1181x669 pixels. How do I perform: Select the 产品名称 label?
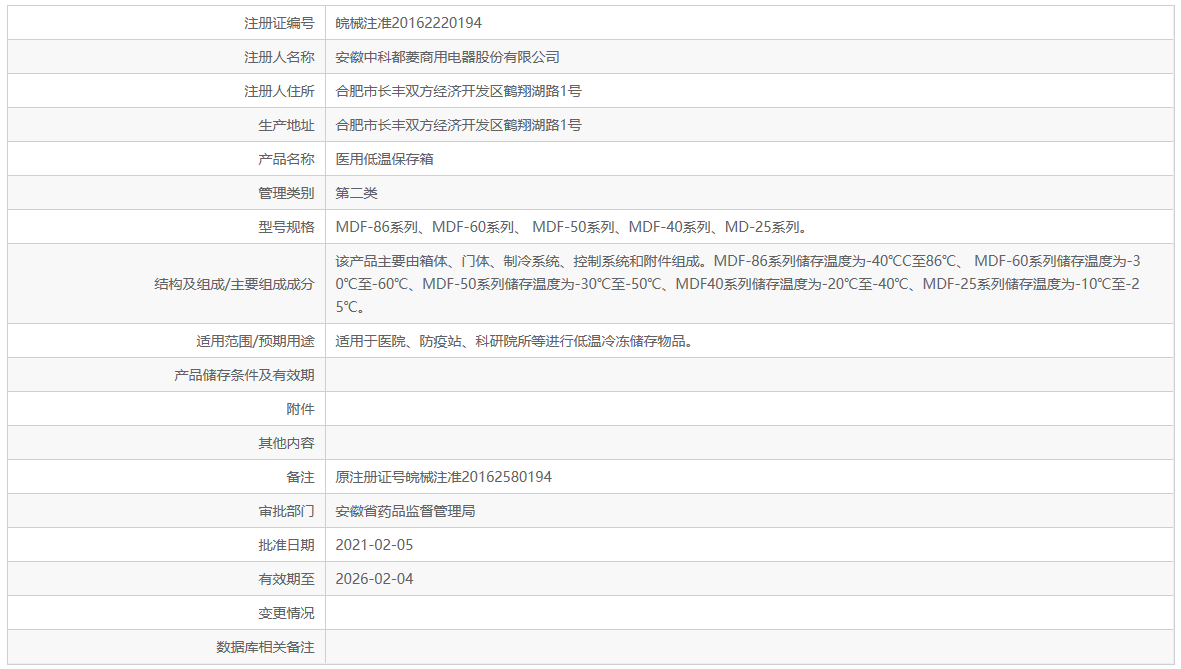[286, 159]
